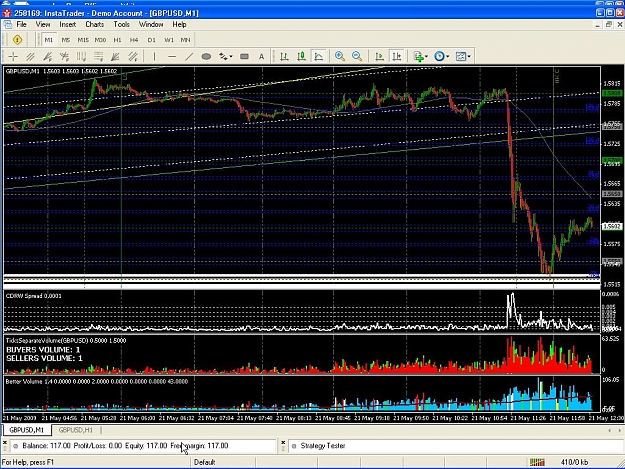The width and height of the screenshot is (625, 469).
Task: Click the Better Volume indicator label
Action: click(x=96, y=381)
